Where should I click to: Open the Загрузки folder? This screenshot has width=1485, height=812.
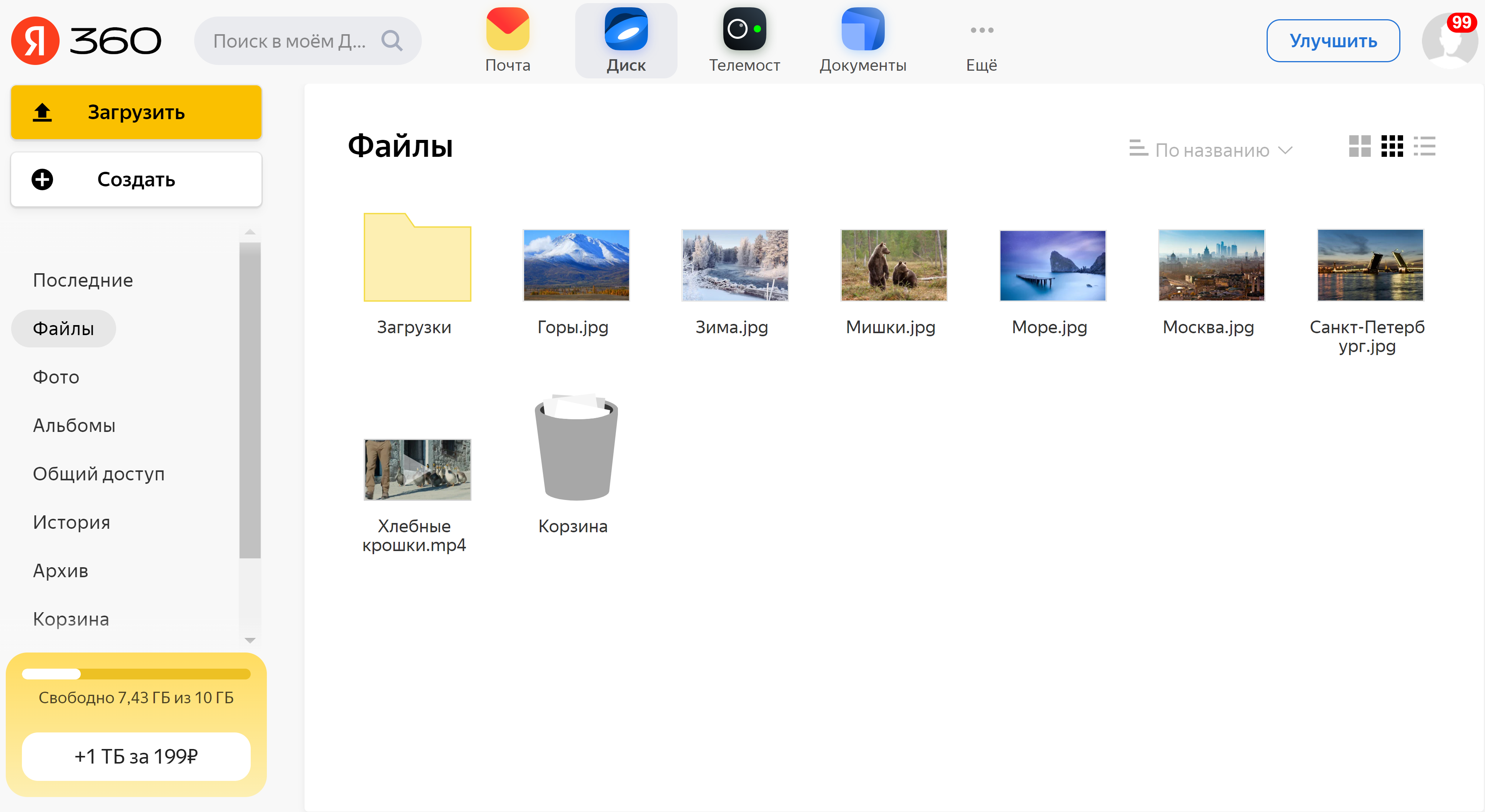[x=417, y=257]
